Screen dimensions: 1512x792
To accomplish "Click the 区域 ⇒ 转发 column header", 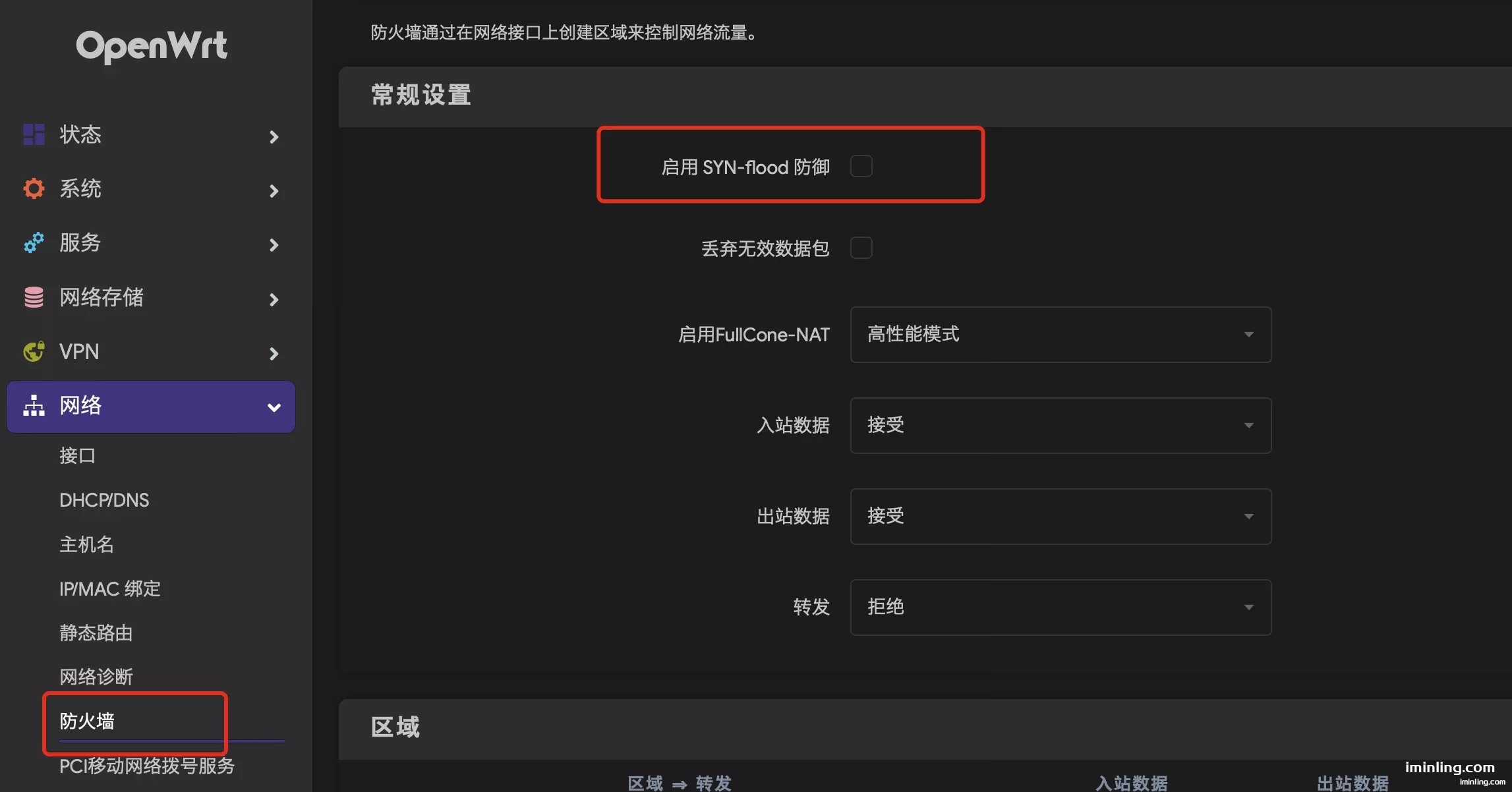I will click(680, 783).
